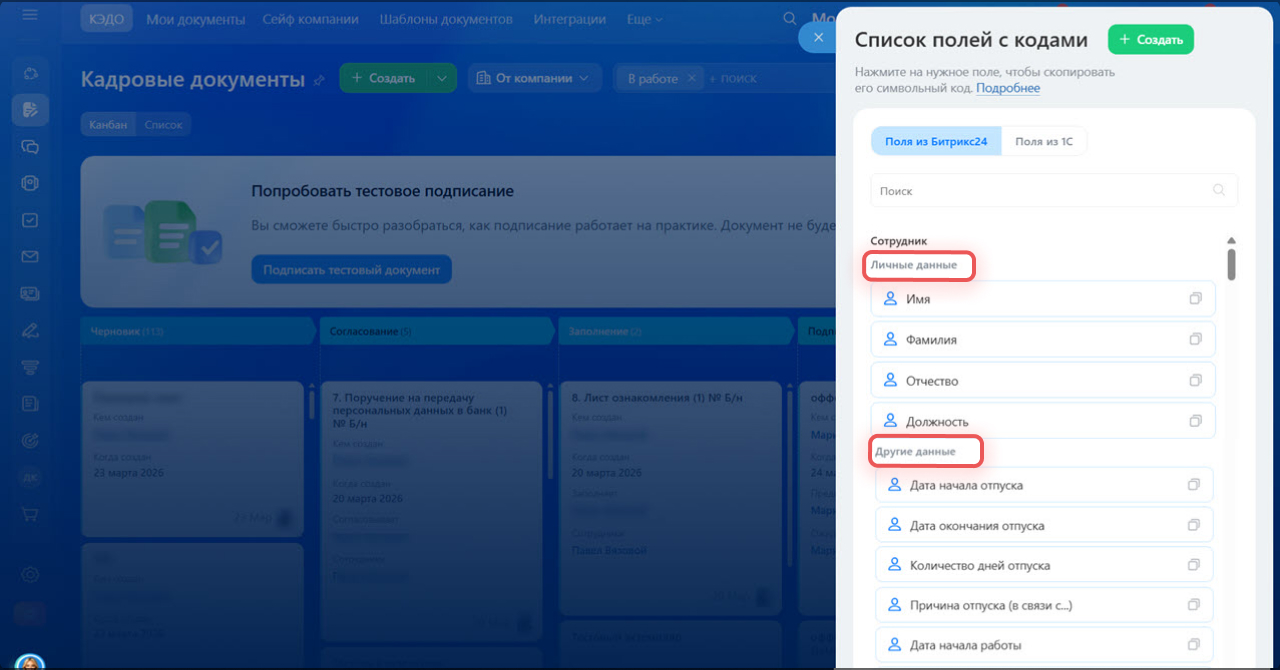Open Сейф компании menu item

click(x=311, y=19)
